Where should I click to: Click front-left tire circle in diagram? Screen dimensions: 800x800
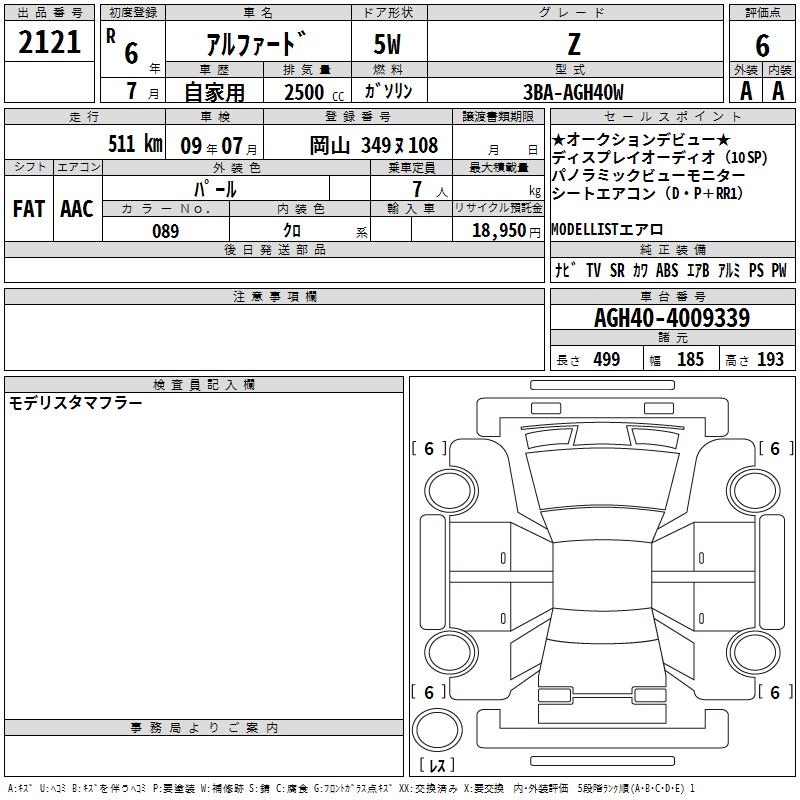(x=450, y=491)
